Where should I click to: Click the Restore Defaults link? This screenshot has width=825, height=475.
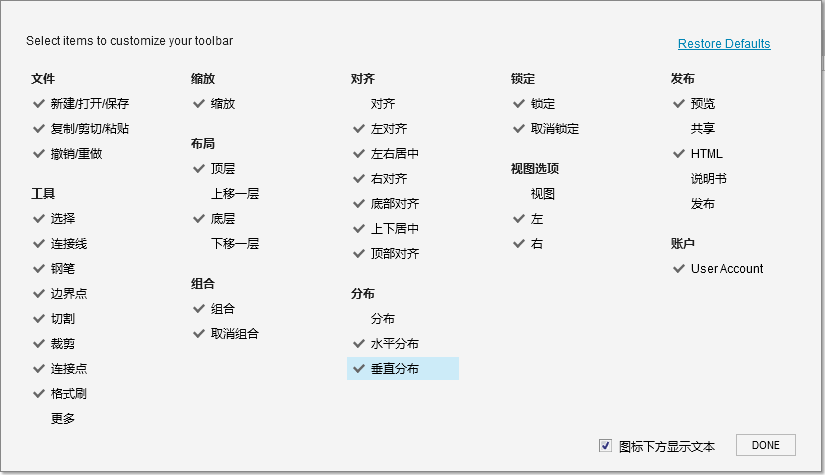coord(724,44)
